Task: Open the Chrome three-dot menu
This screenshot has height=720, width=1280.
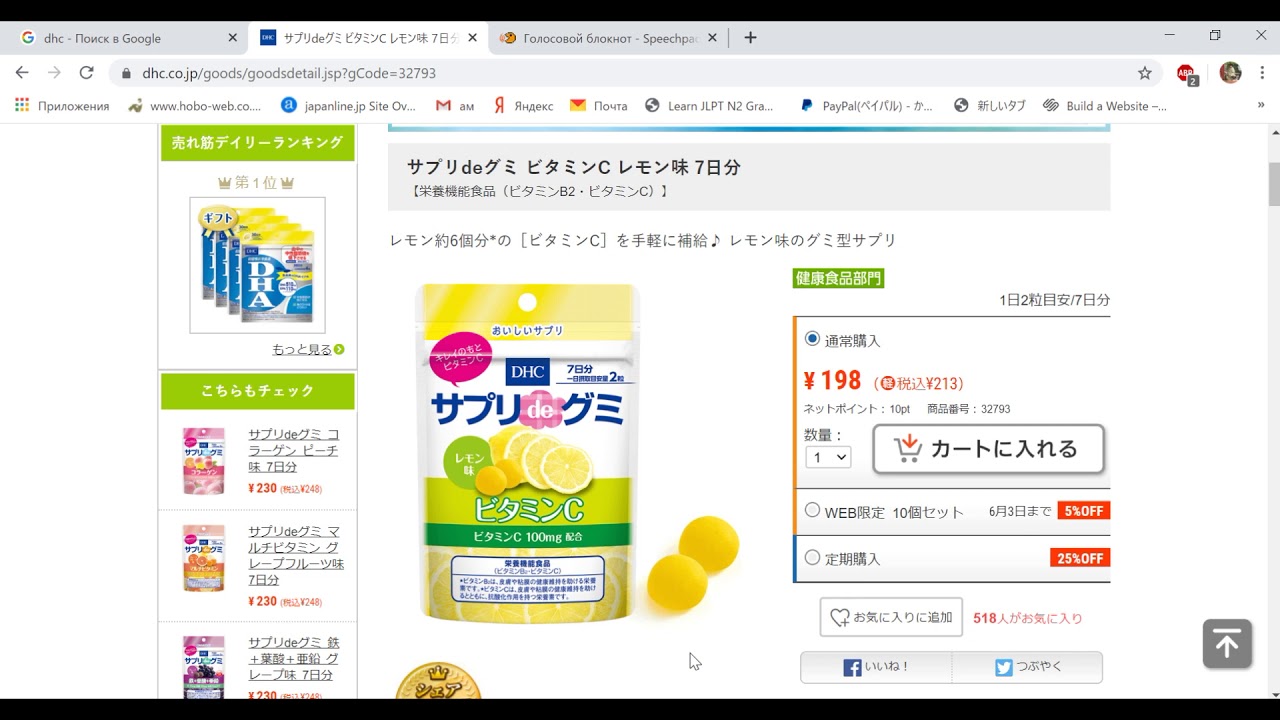Action: pyautogui.click(x=1262, y=73)
